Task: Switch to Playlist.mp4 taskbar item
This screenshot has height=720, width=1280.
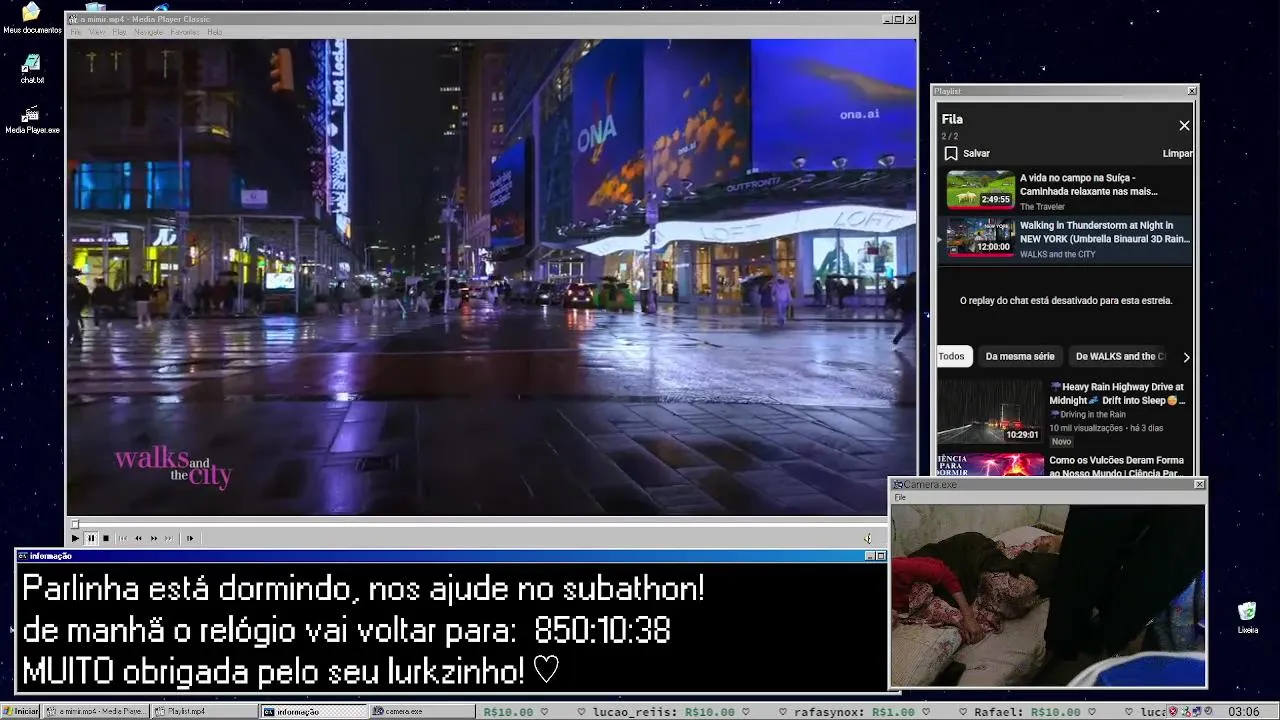Action: point(205,711)
